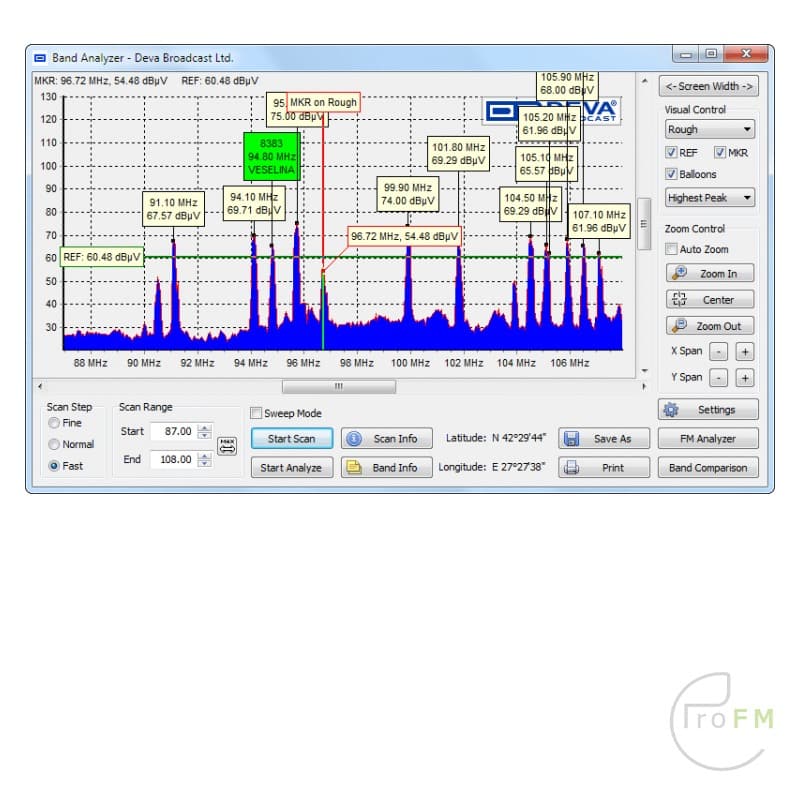Select the Fine scan step option
The image size is (800, 800).
(53, 423)
